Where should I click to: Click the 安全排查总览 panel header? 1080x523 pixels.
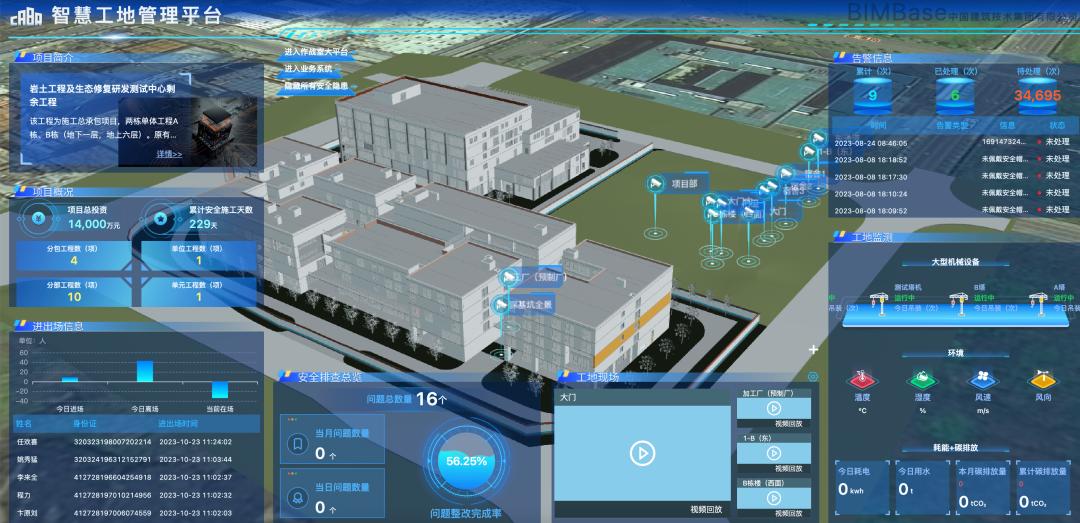click(x=329, y=377)
